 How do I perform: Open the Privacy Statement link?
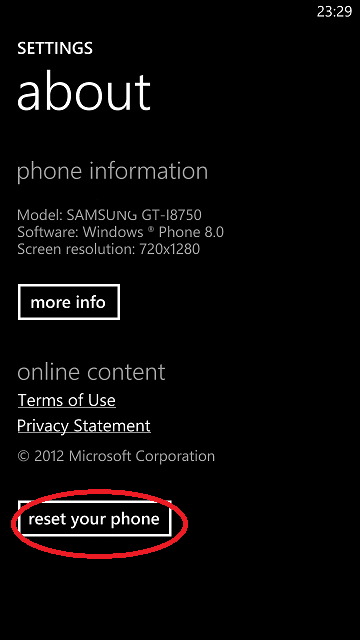[84, 426]
